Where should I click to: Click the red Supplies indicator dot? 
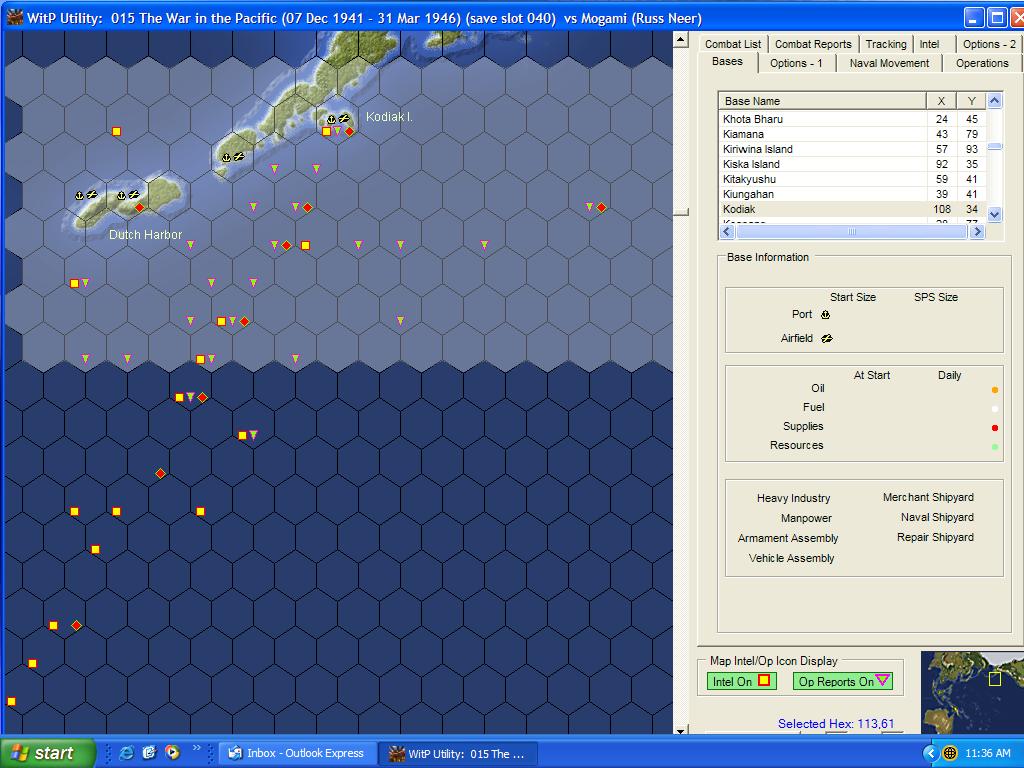coord(995,428)
